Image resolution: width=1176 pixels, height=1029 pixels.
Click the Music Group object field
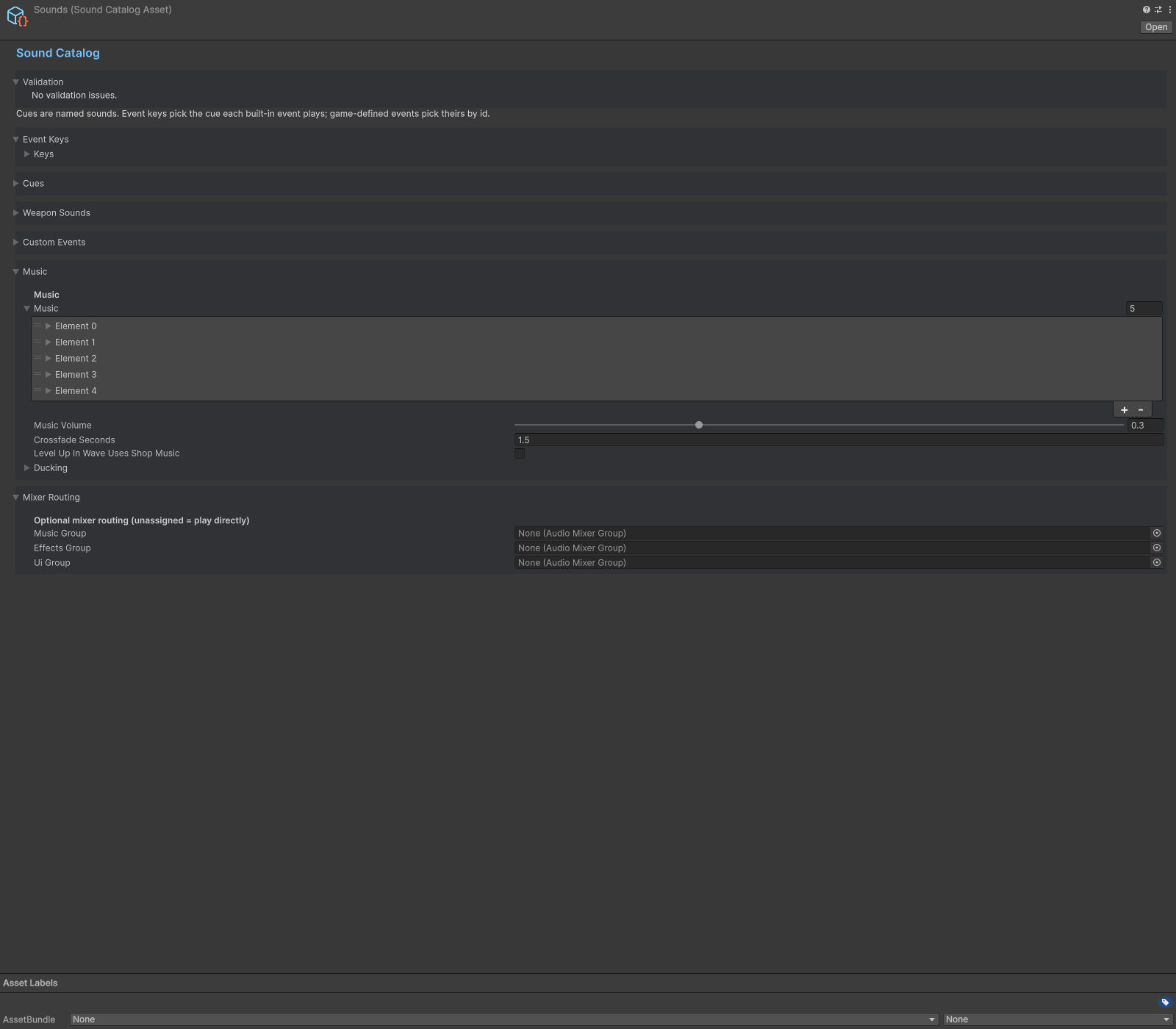(832, 533)
